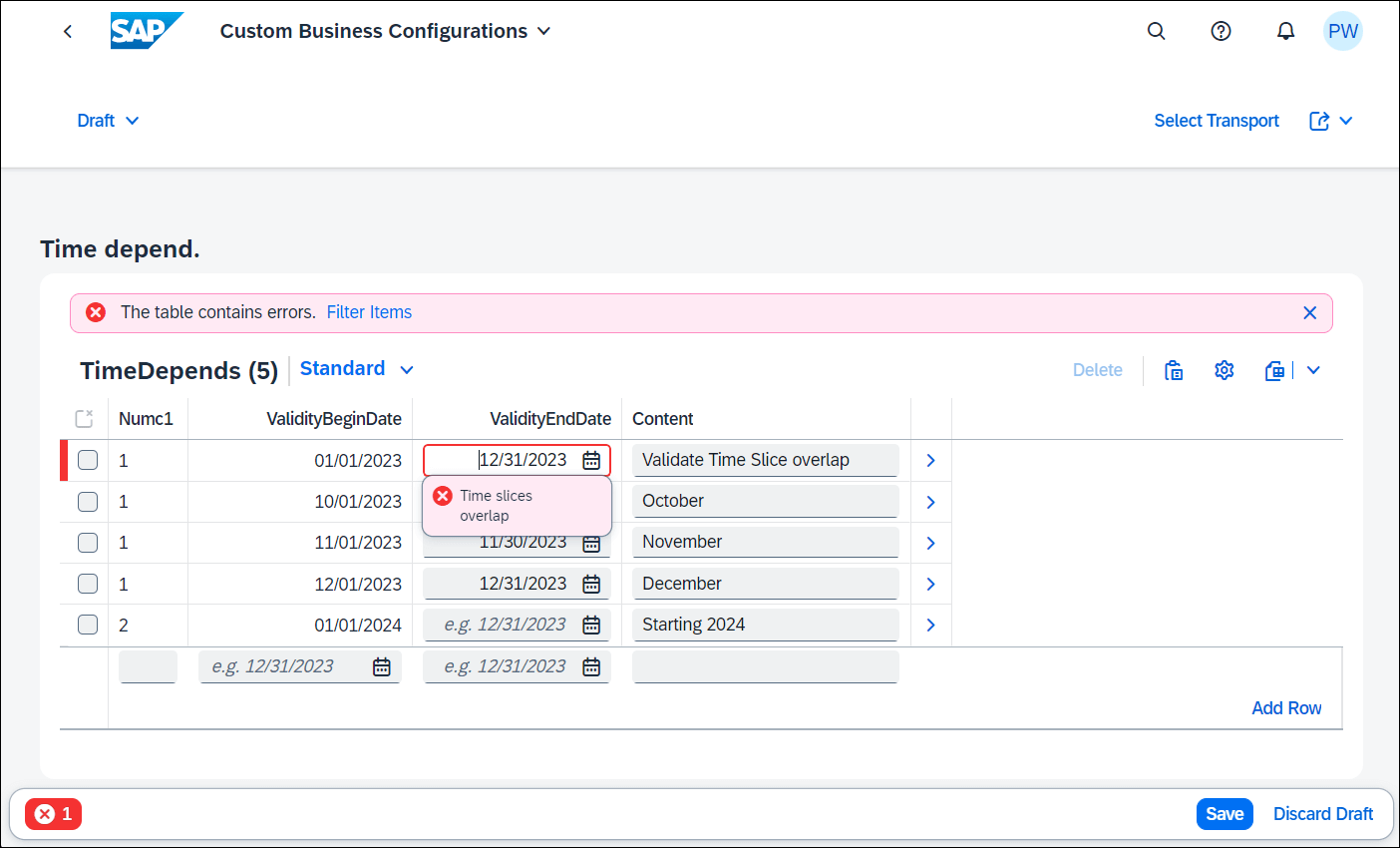Open the help icon in the header
This screenshot has height=848, width=1400.
tap(1221, 31)
